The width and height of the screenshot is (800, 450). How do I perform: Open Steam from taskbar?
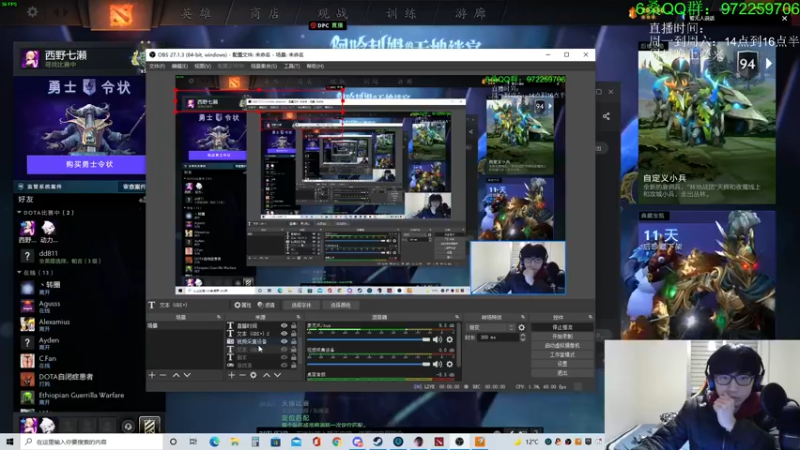378,442
